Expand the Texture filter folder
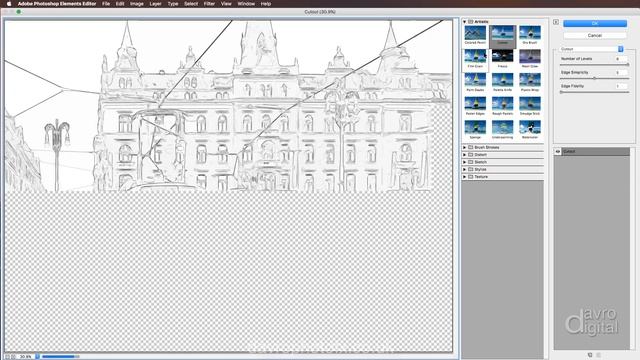The height and width of the screenshot is (360, 640). point(464,177)
